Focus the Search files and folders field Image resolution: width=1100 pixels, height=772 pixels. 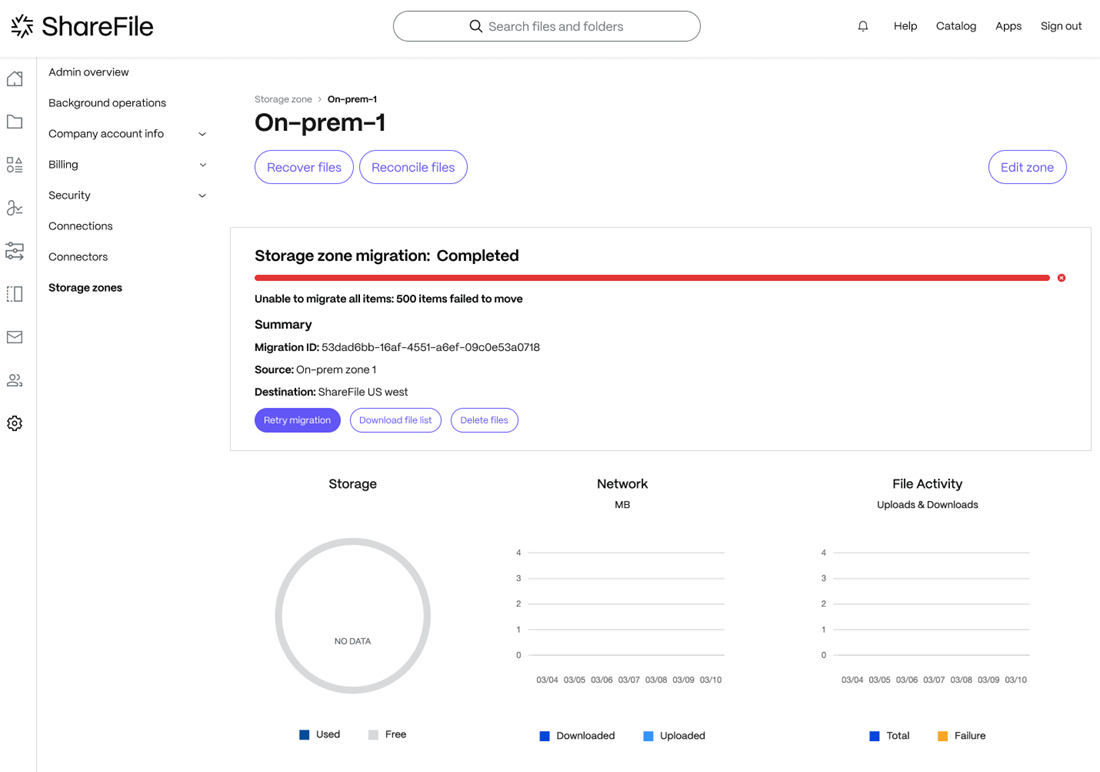546,27
